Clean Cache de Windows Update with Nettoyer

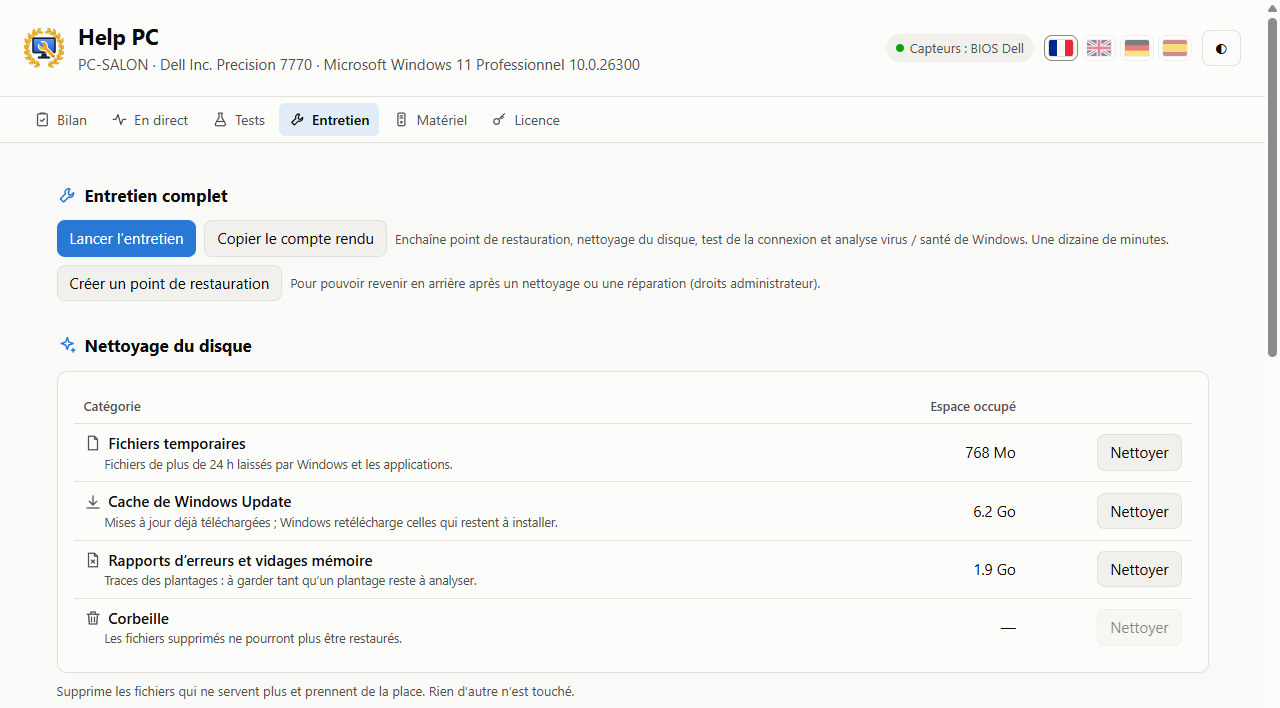point(1139,511)
